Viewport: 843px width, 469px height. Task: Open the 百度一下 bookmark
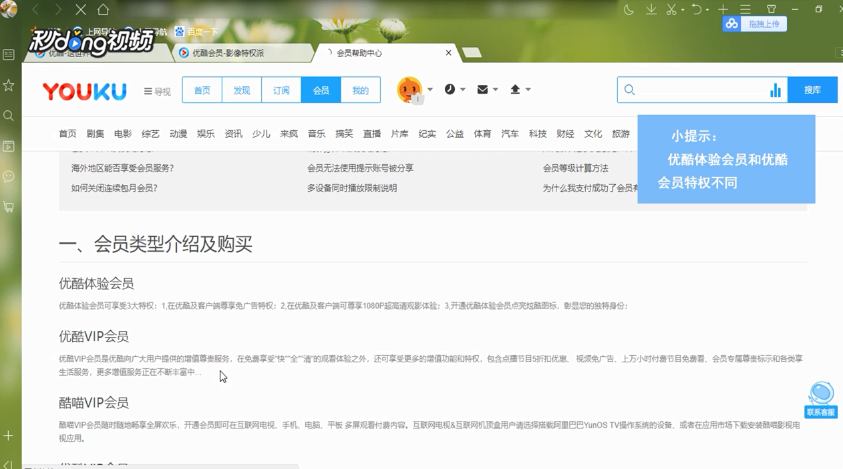197,32
